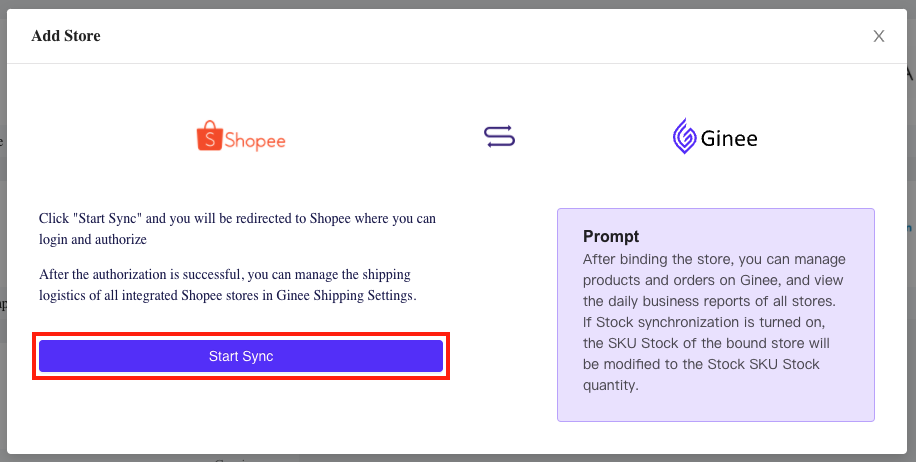Close the Add Store dialog

click(x=879, y=36)
